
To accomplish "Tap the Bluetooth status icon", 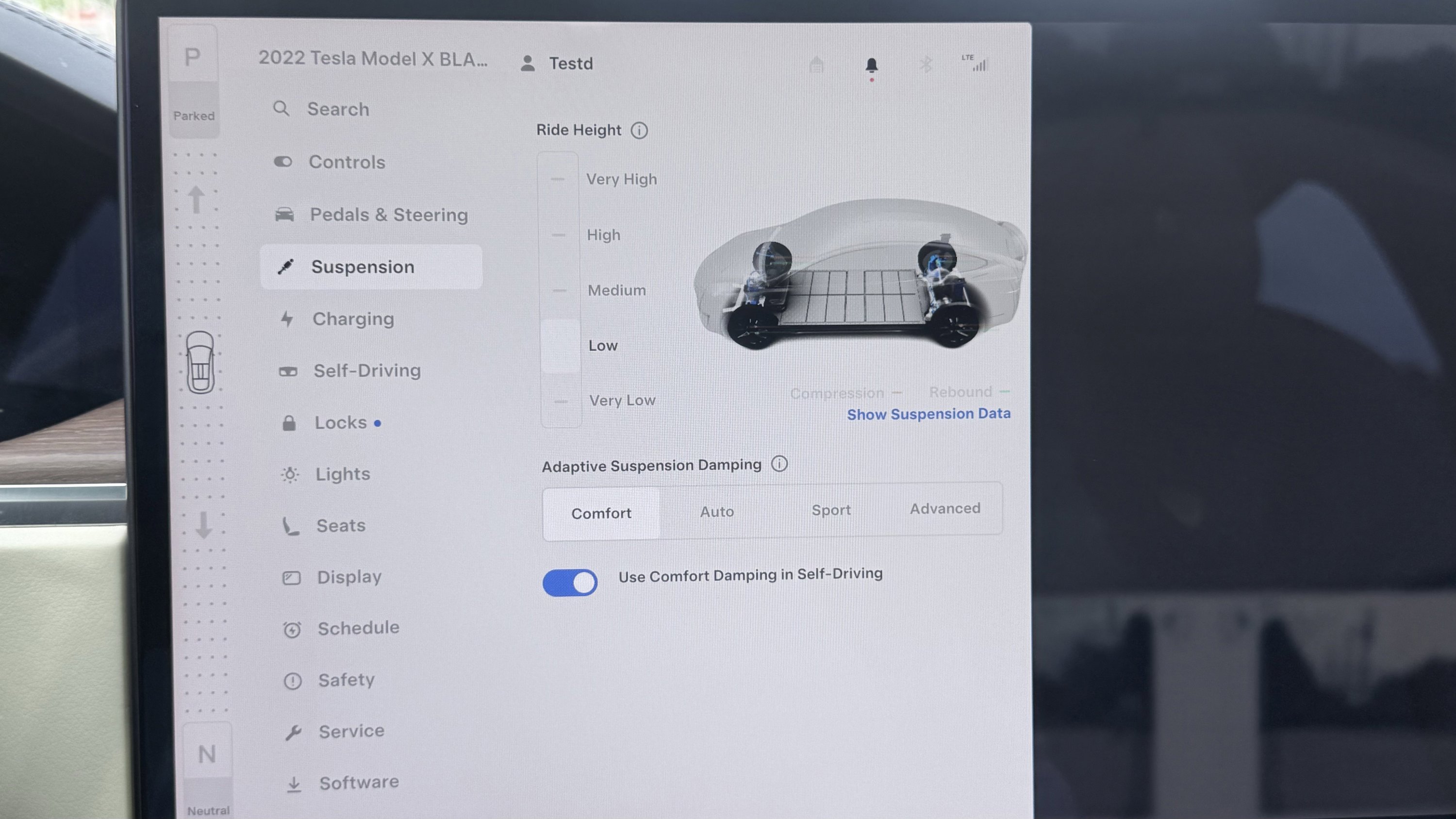I will (925, 65).
